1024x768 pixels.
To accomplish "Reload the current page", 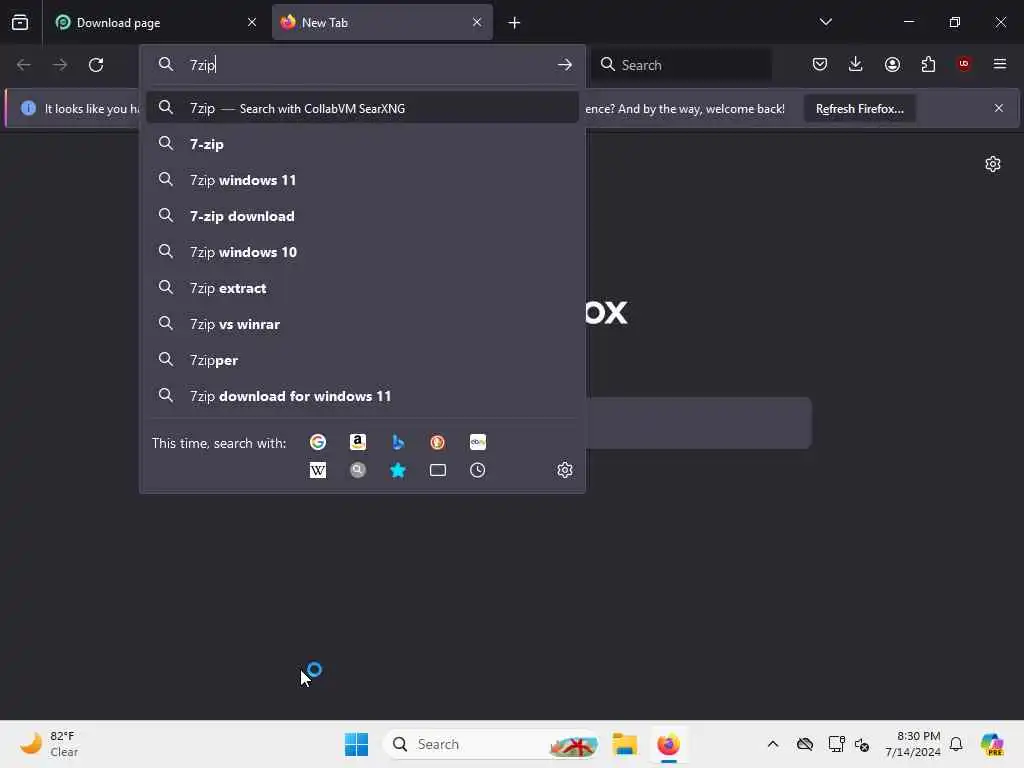I will [96, 65].
